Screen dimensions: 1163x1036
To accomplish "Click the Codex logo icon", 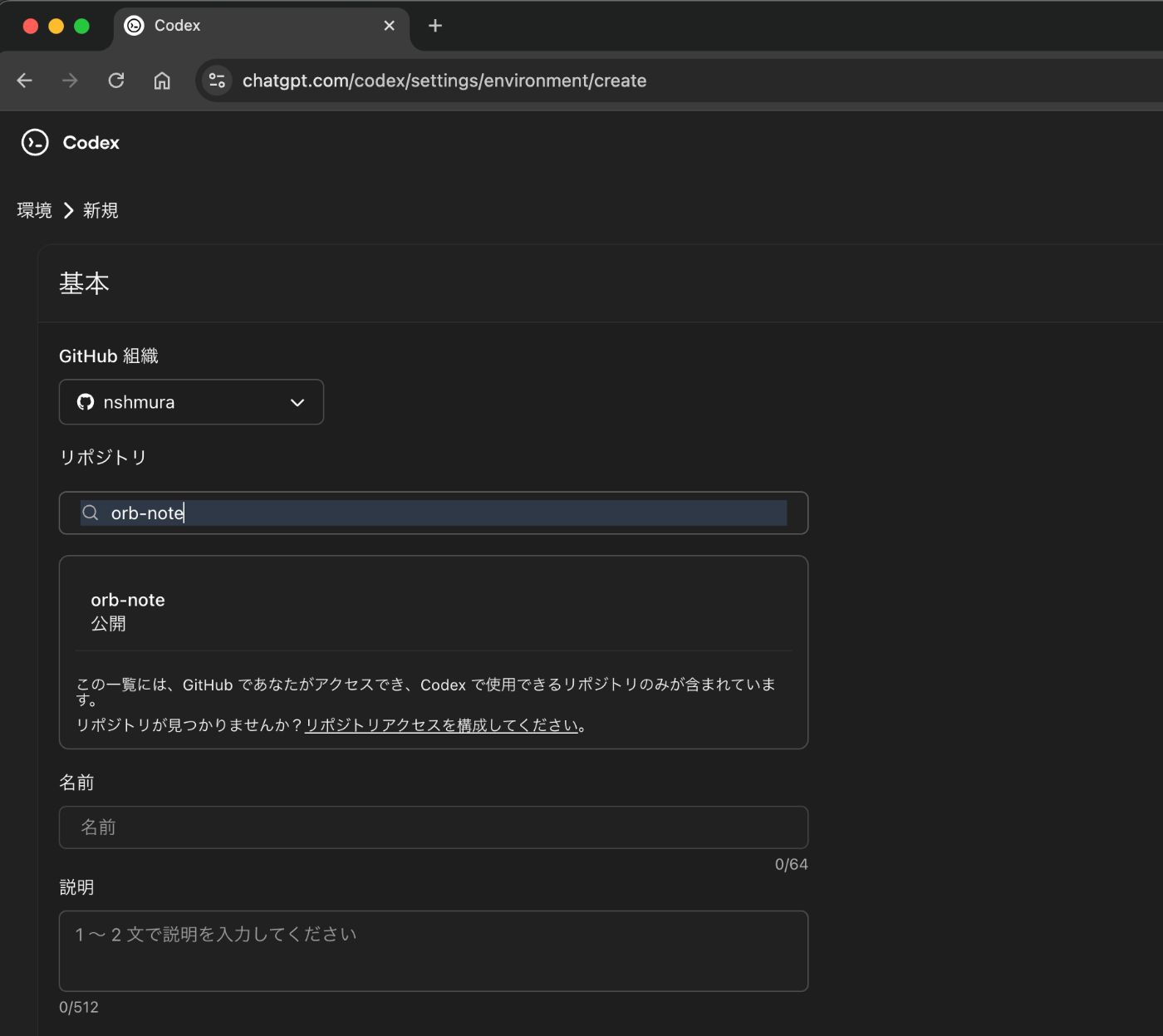I will click(35, 143).
